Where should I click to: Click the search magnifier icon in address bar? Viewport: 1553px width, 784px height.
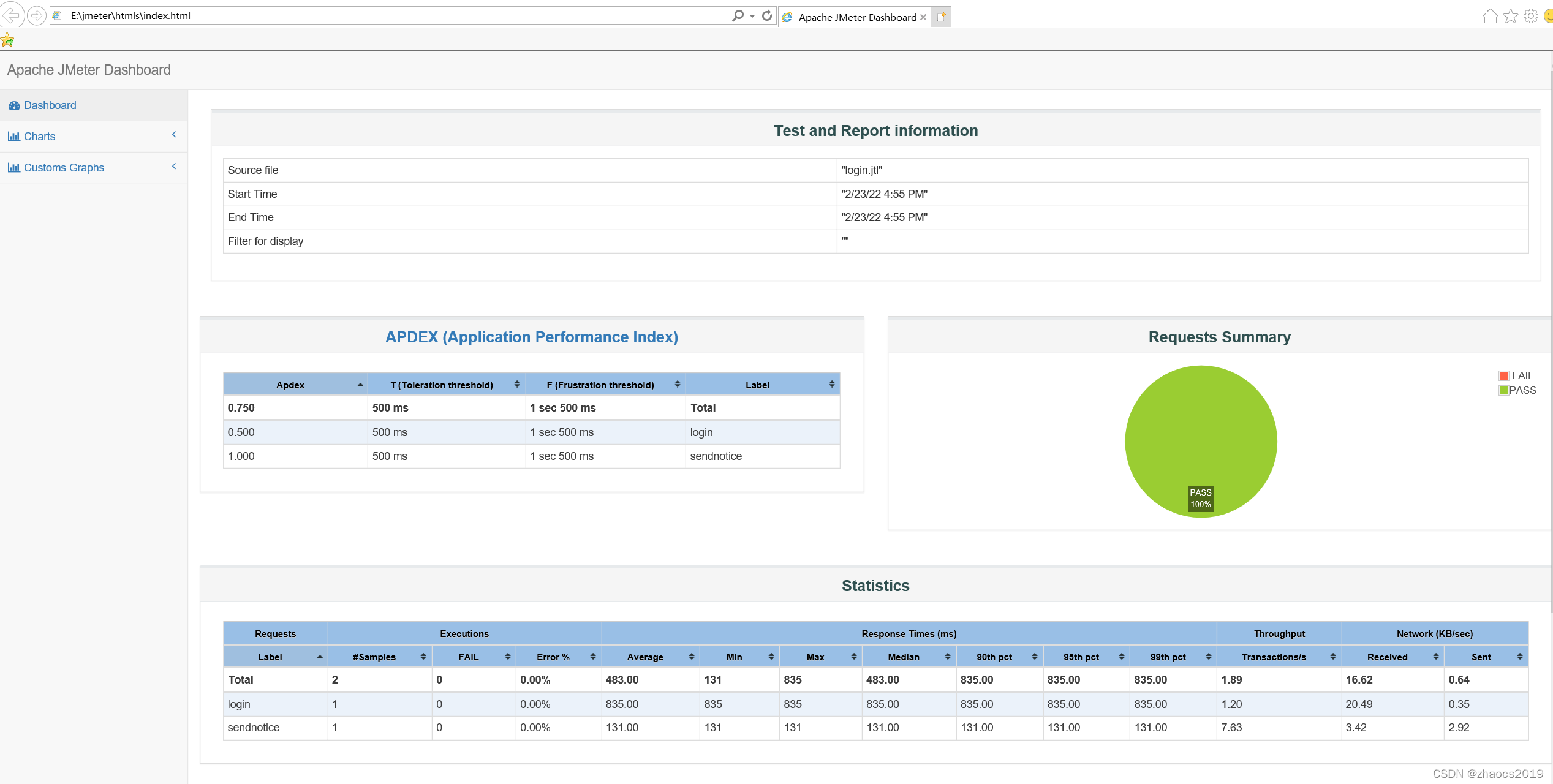[738, 15]
